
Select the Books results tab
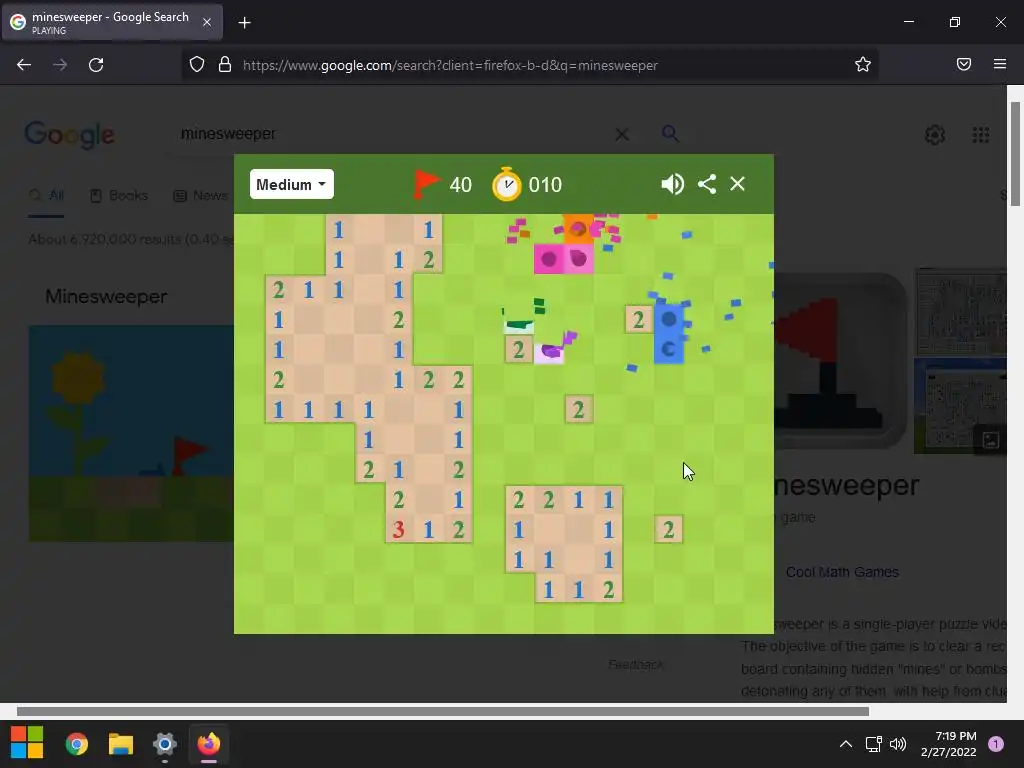pyautogui.click(x=119, y=195)
